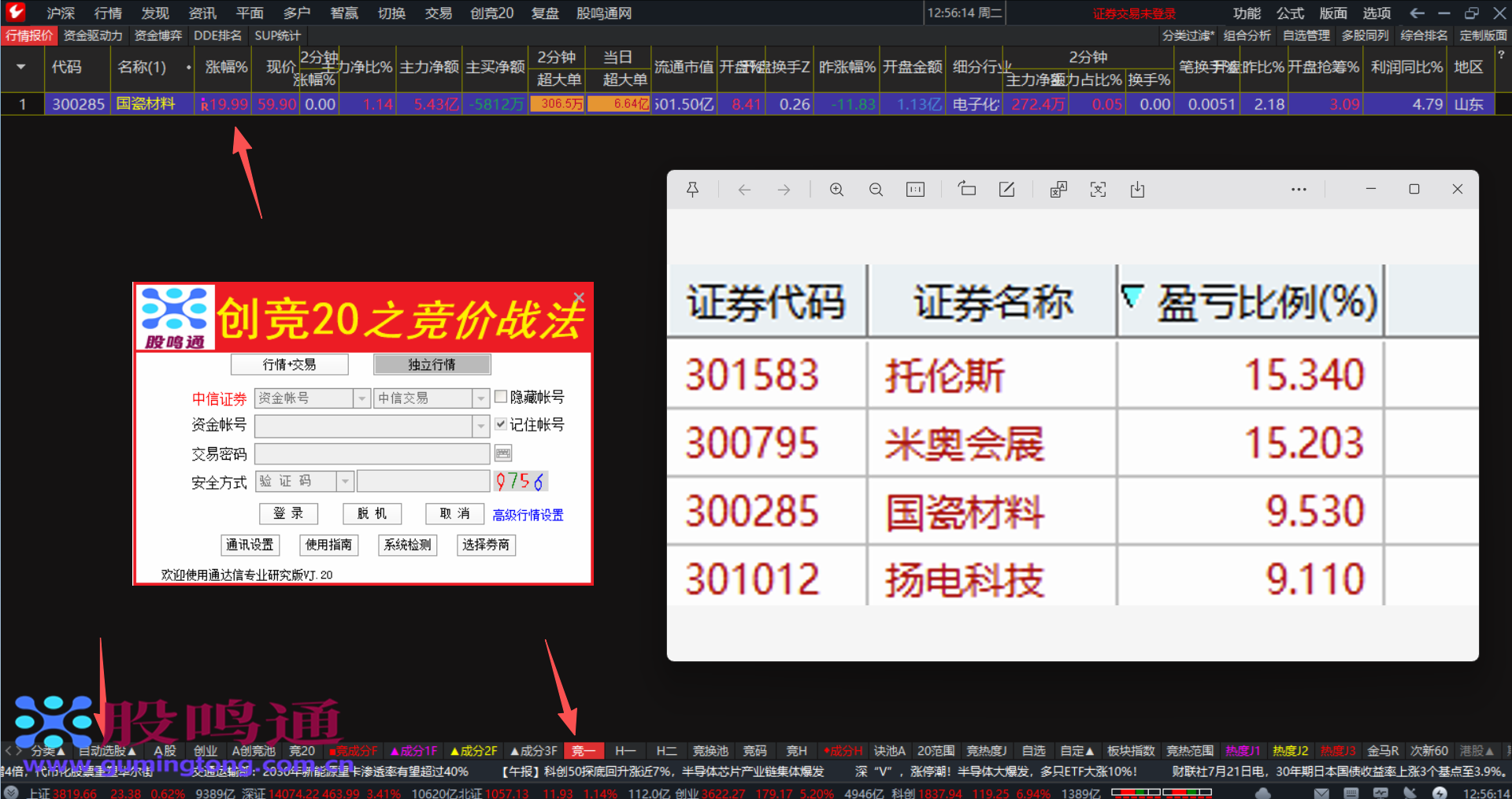Close the 创竞20 login dialog
1512x799 pixels.
pos(579,297)
